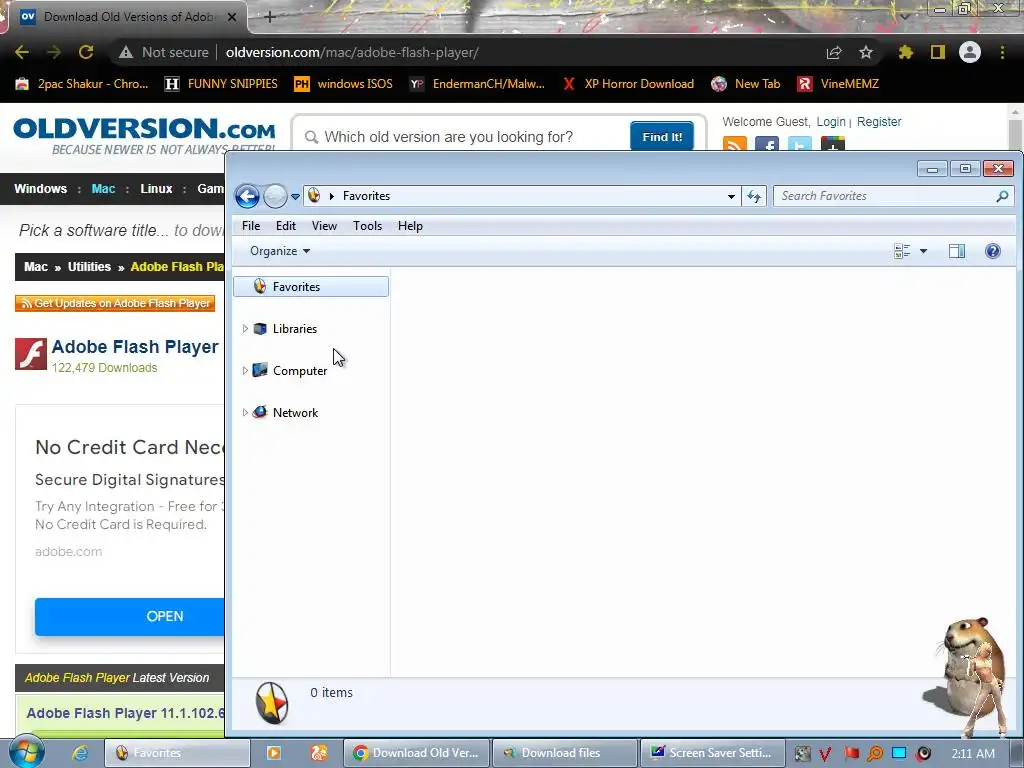Open the Chrome three-dot menu
The height and width of the screenshot is (768, 1024).
(x=1002, y=52)
